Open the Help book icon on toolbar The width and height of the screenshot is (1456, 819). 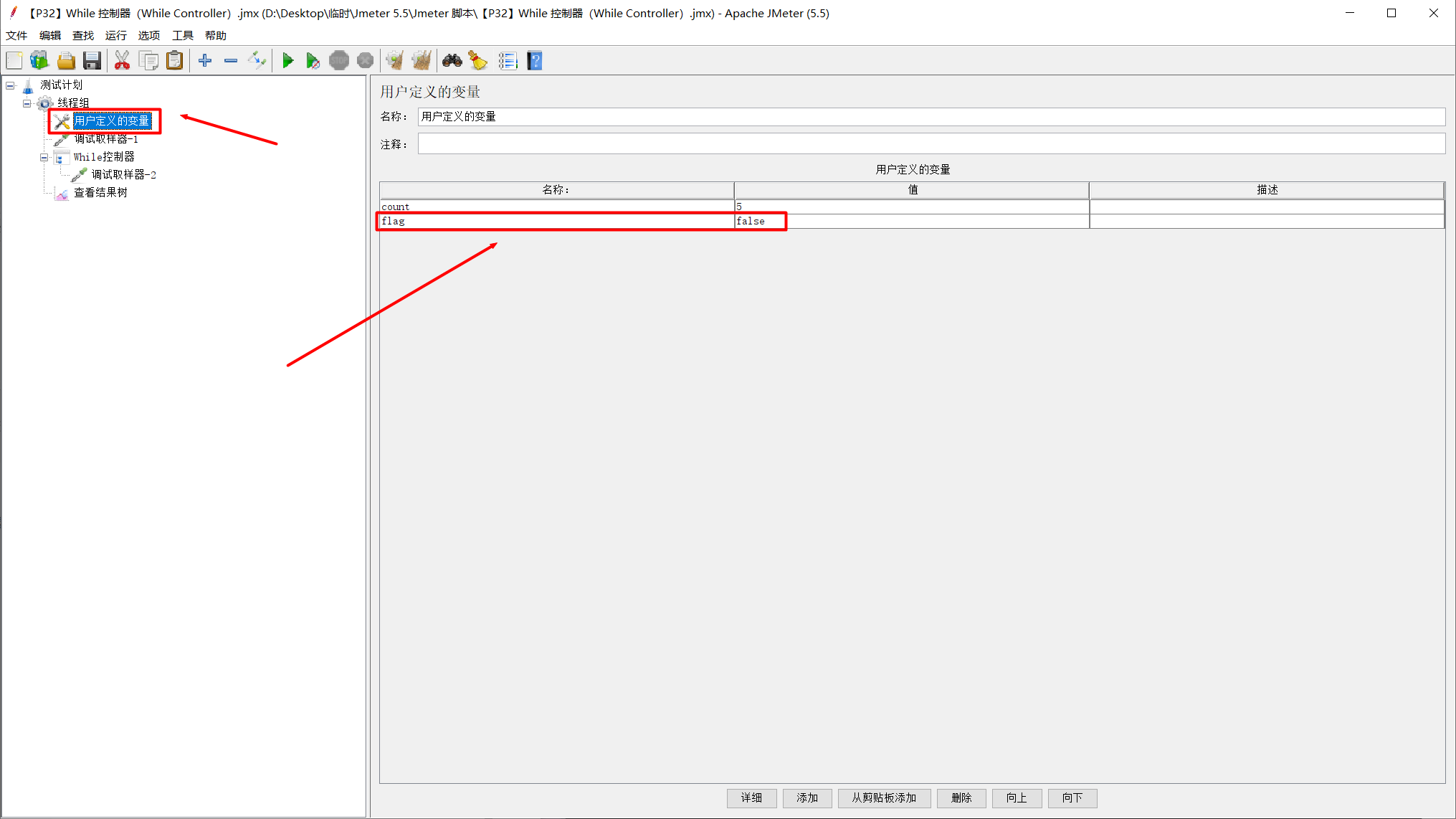point(535,60)
